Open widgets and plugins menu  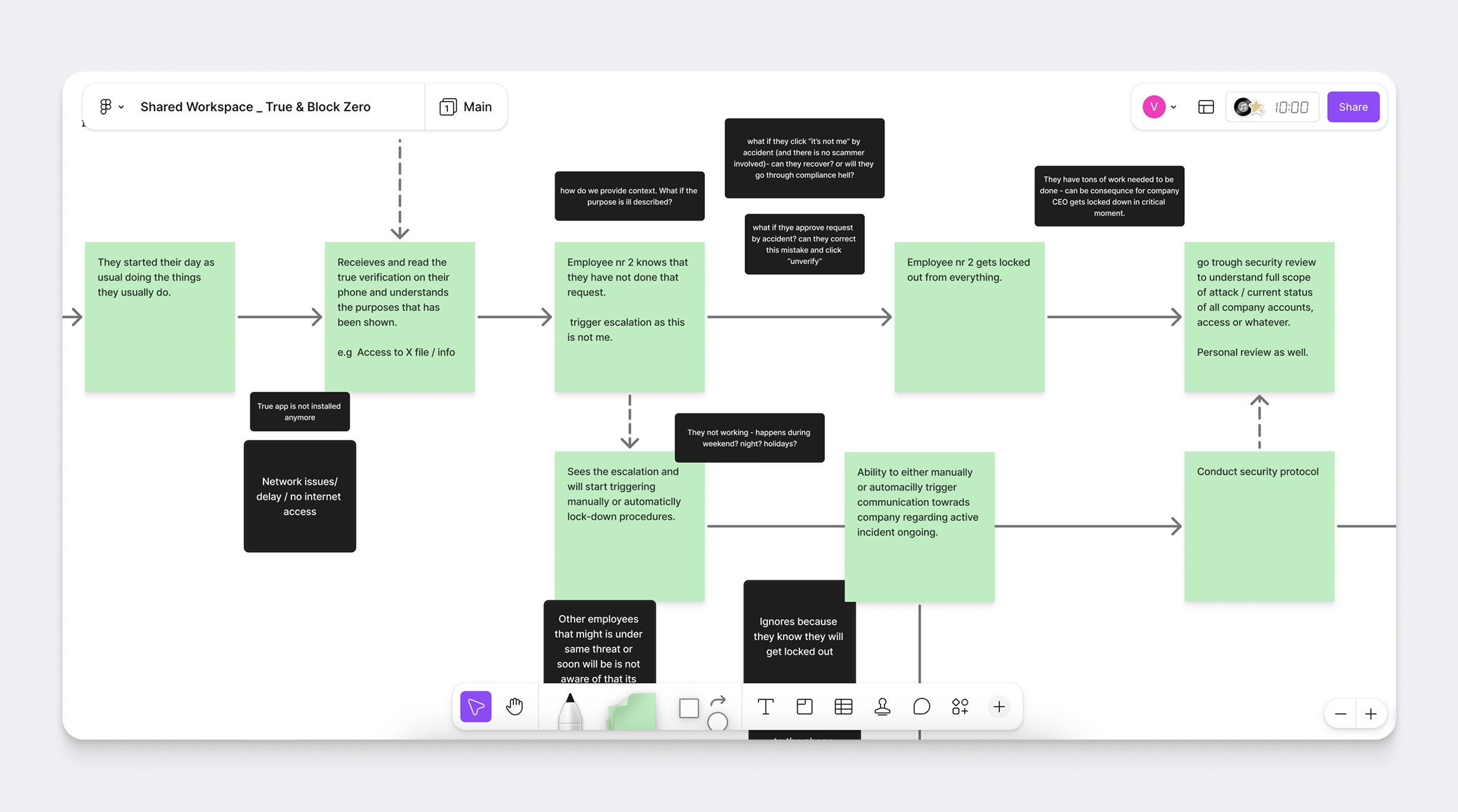[960, 706]
